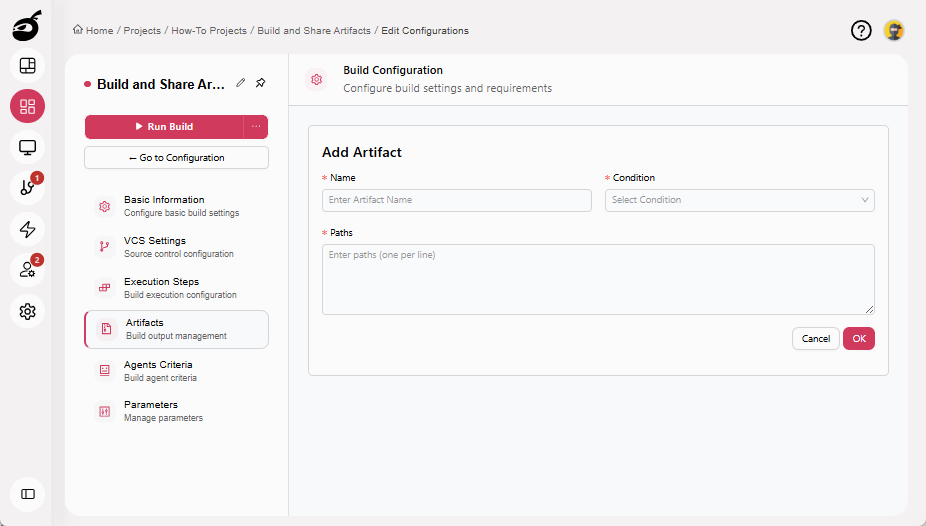Viewport: 926px width, 526px height.
Task: Click Edit Configurations breadcrumb text
Action: click(425, 31)
